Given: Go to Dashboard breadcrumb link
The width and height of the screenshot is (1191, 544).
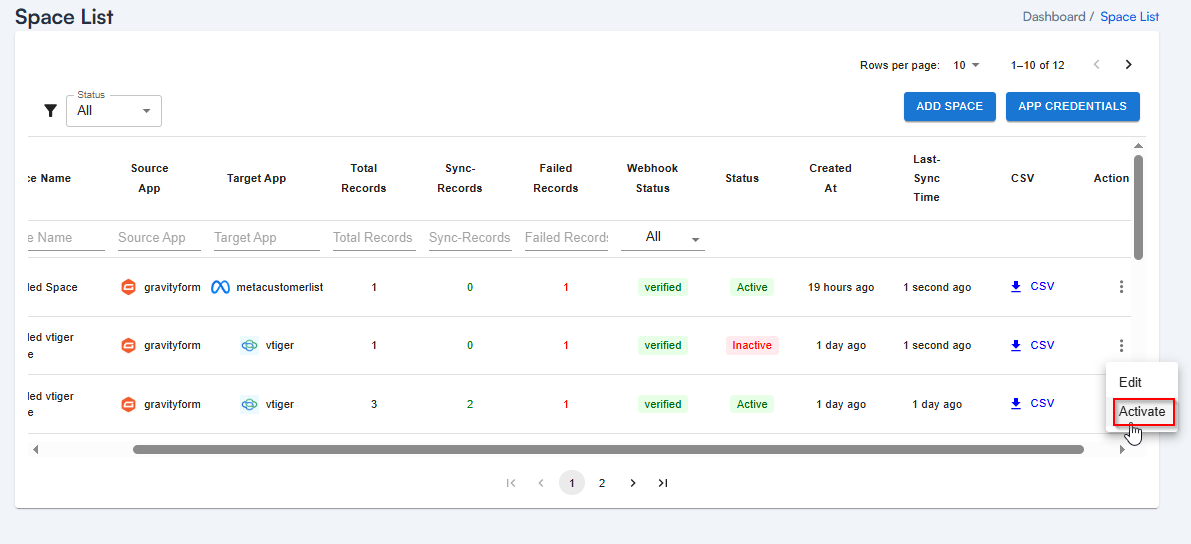Looking at the screenshot, I should pos(1053,17).
